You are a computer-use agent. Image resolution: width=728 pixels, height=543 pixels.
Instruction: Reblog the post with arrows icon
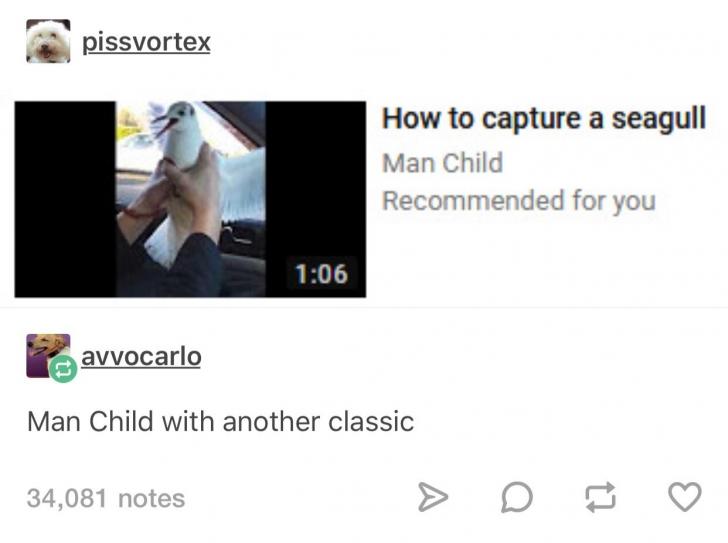[x=601, y=497]
